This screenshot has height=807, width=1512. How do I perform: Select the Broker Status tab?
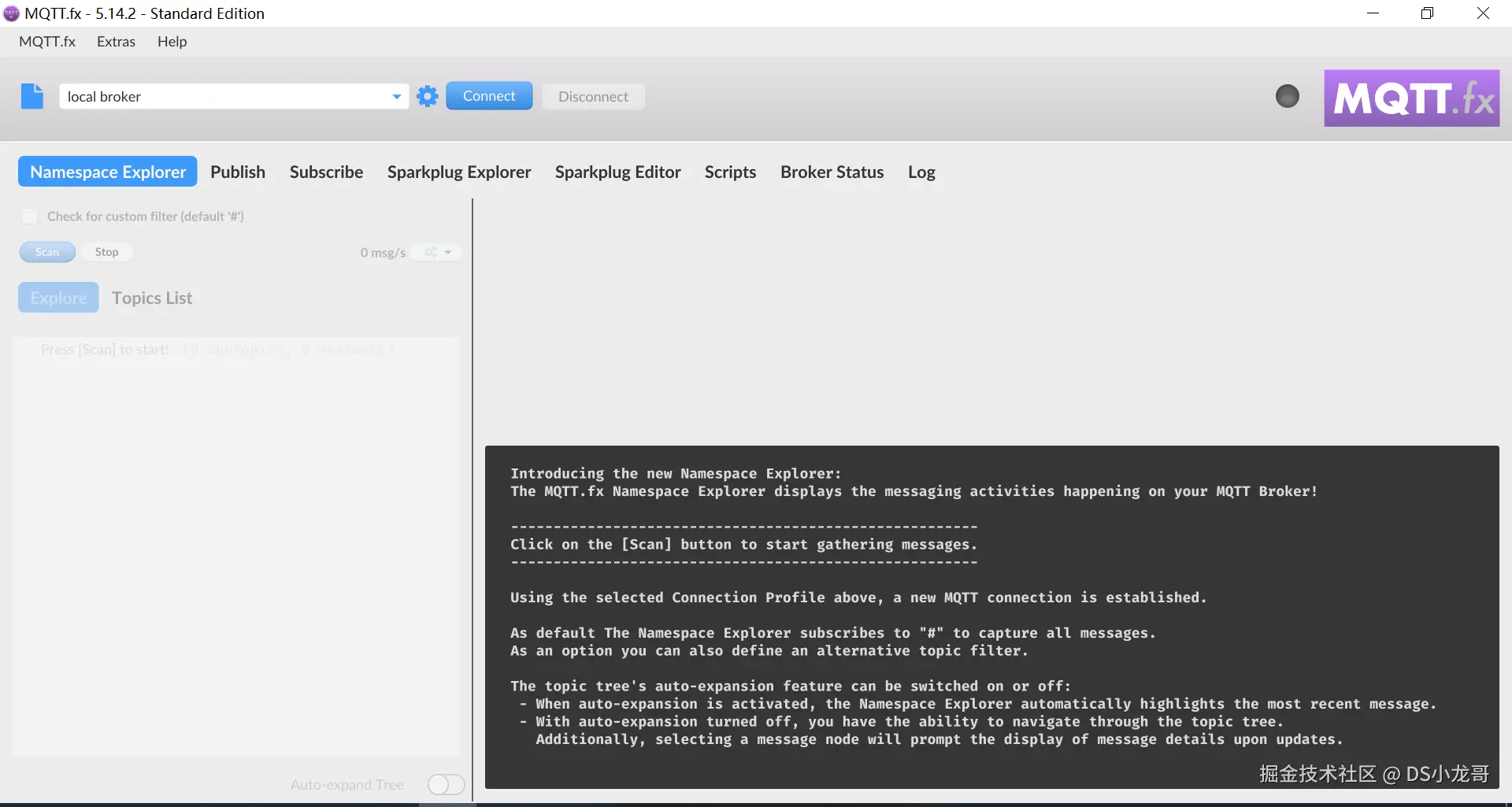click(832, 172)
